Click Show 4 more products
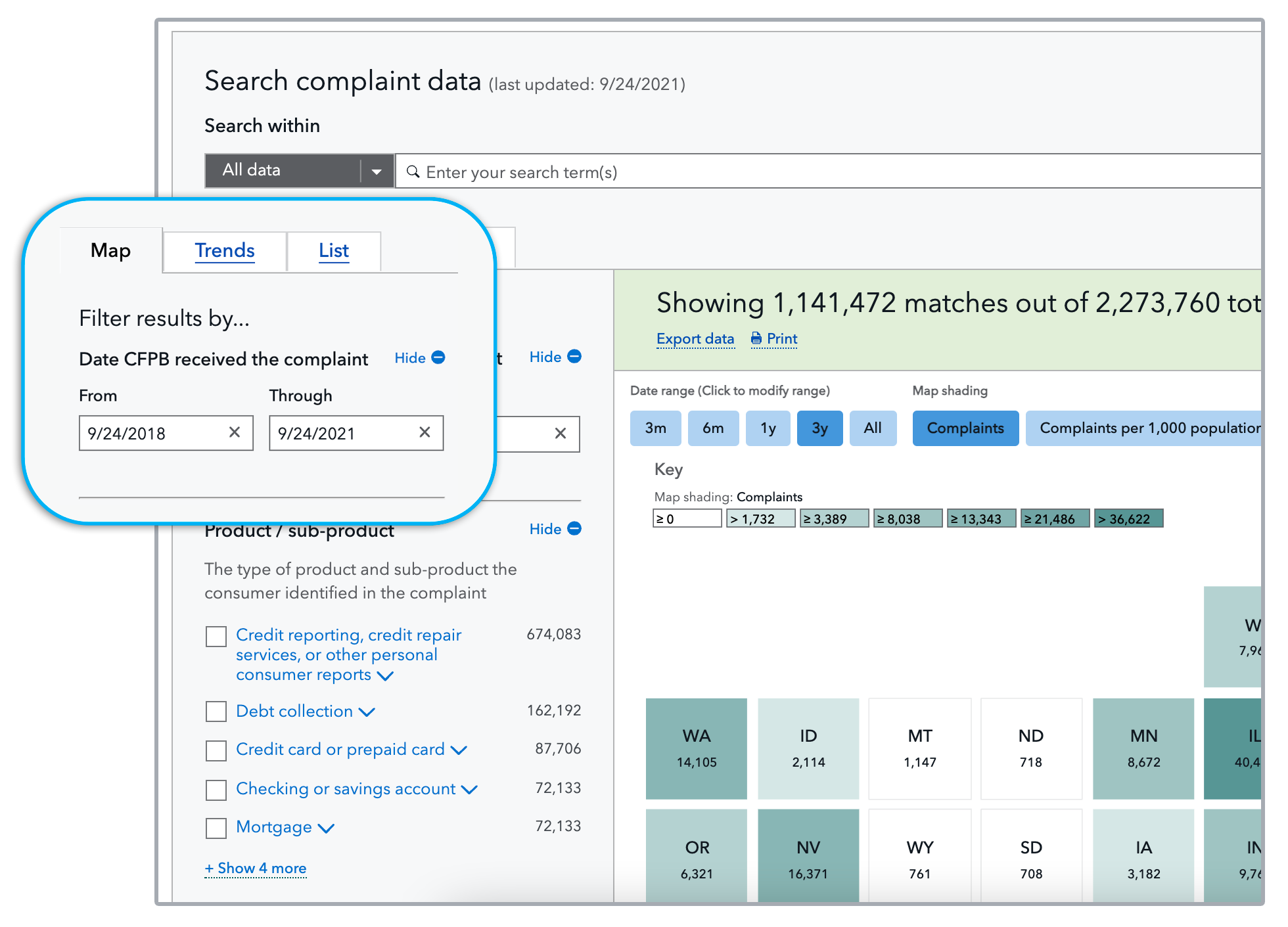1288x927 pixels. (x=256, y=868)
